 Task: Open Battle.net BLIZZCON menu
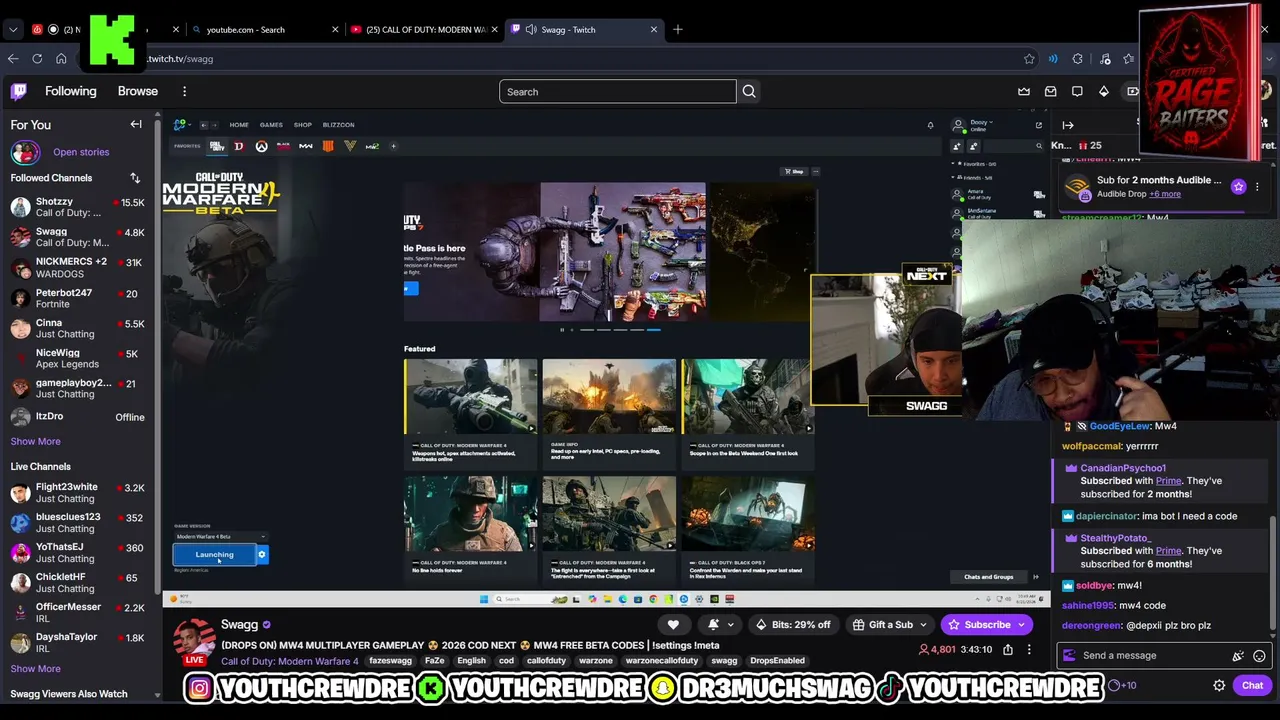pyautogui.click(x=338, y=125)
